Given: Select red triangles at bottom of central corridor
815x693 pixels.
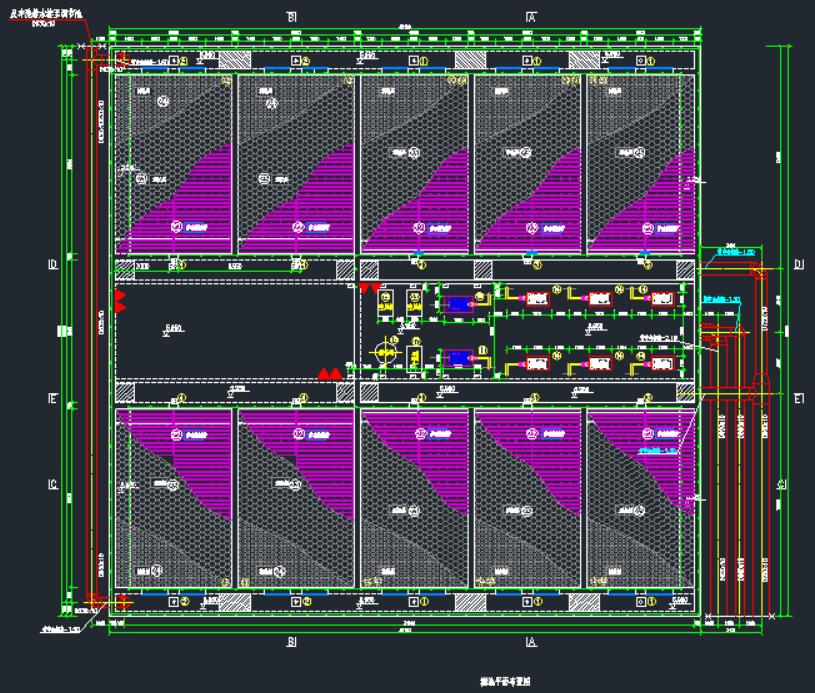Looking at the screenshot, I should click(330, 374).
